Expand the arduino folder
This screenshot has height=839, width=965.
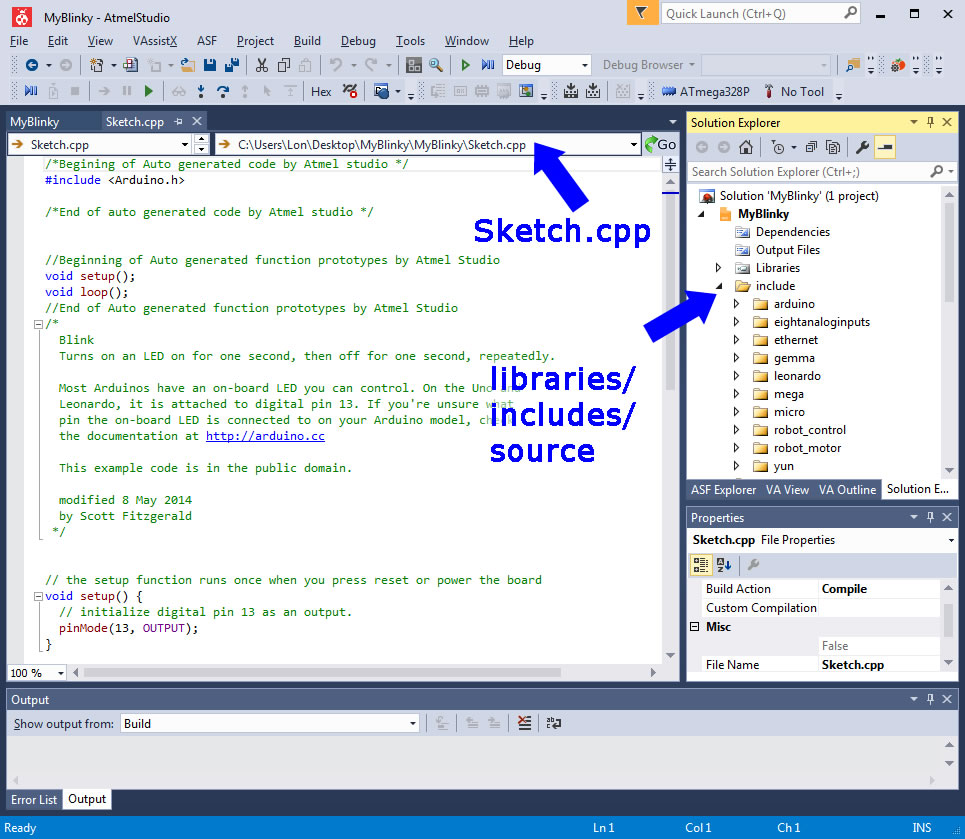coord(737,304)
